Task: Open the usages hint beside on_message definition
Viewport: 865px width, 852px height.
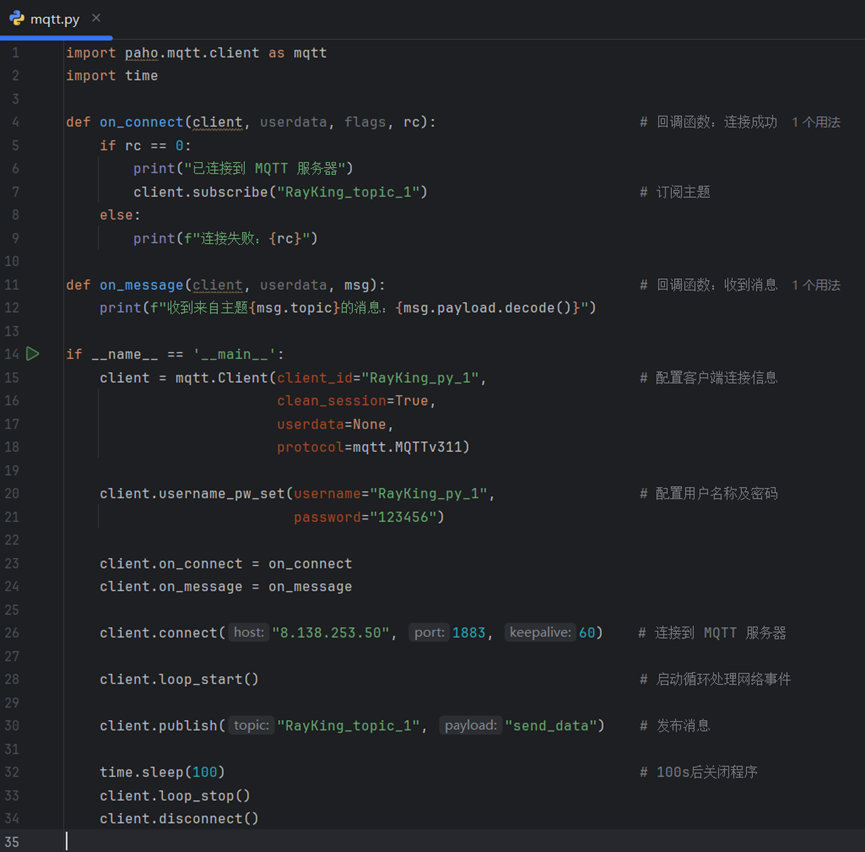Action: coord(815,285)
